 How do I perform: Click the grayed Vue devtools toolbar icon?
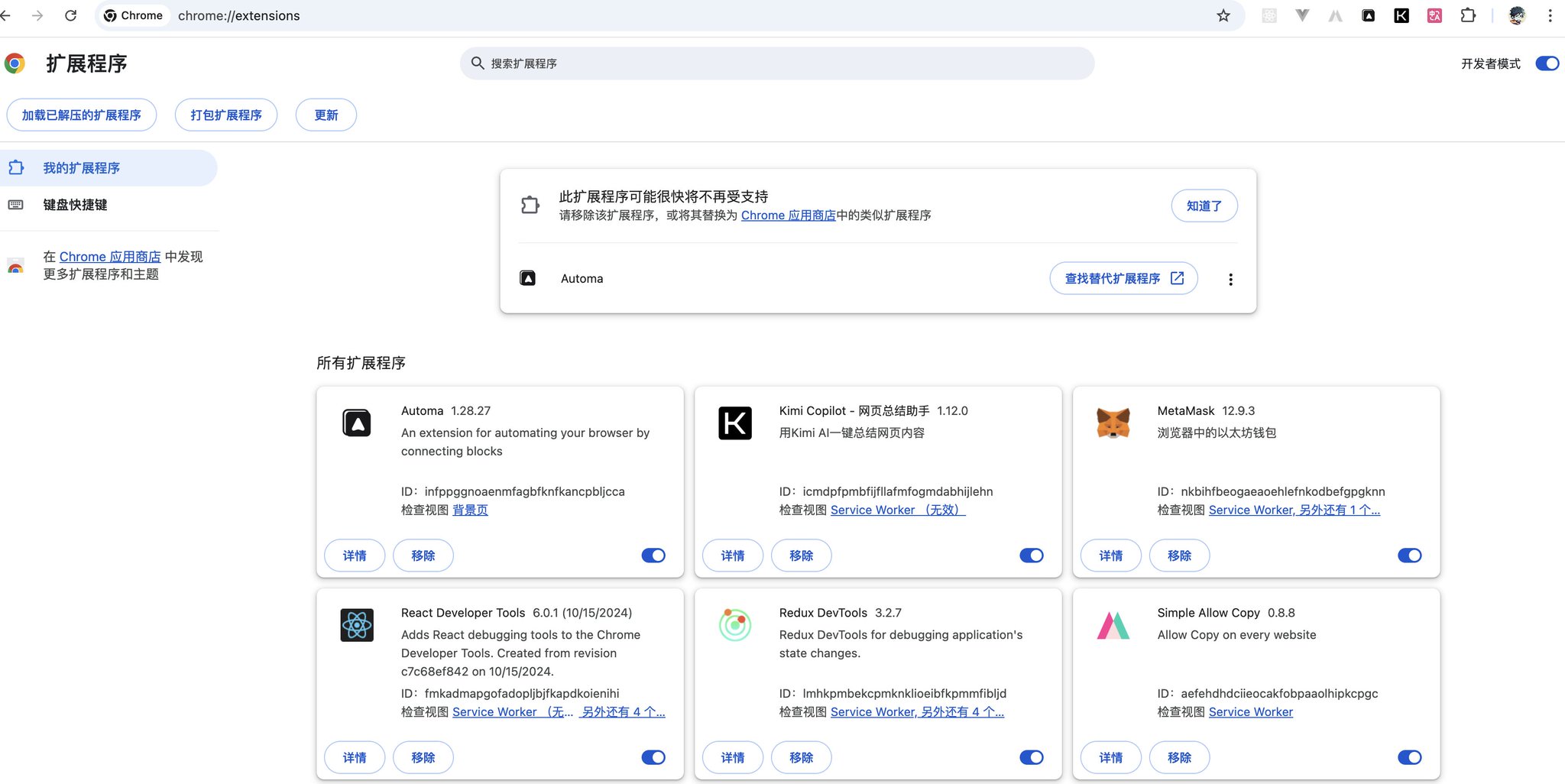point(1302,15)
